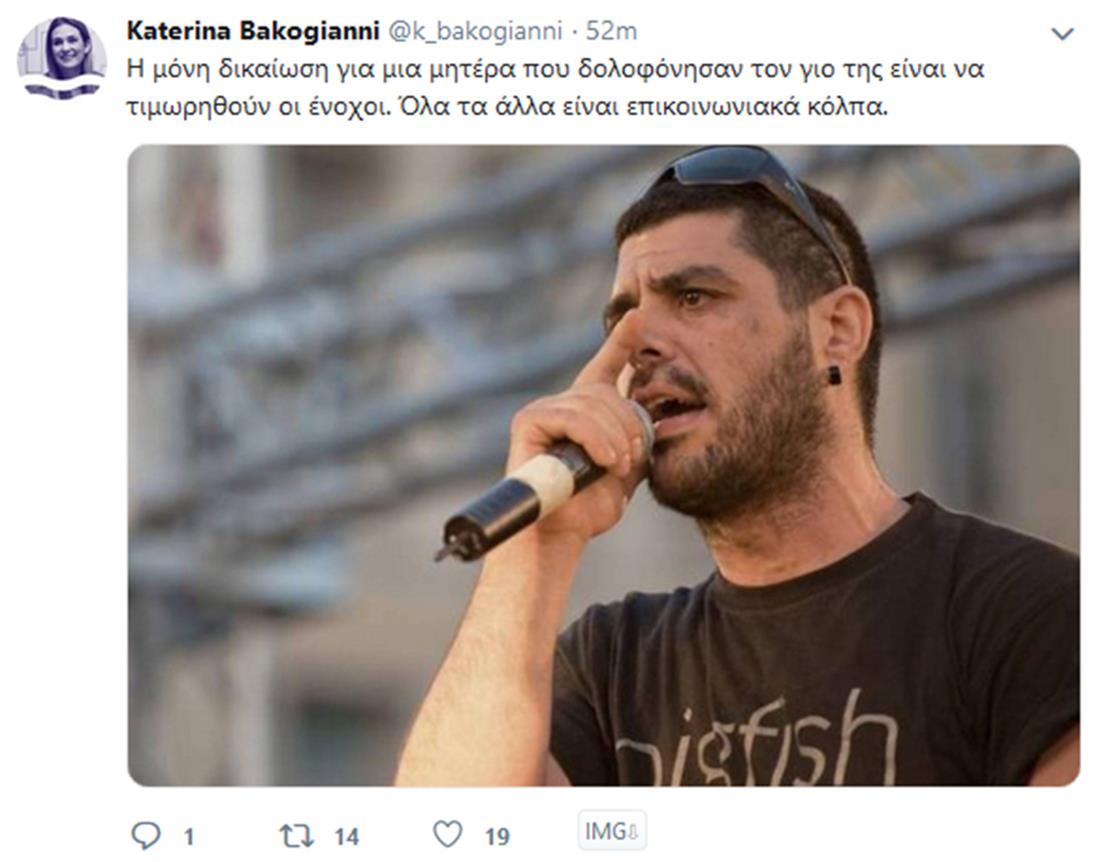The width and height of the screenshot is (1099, 862).
Task: Show who retweeted via the 14 count
Action: [x=346, y=836]
